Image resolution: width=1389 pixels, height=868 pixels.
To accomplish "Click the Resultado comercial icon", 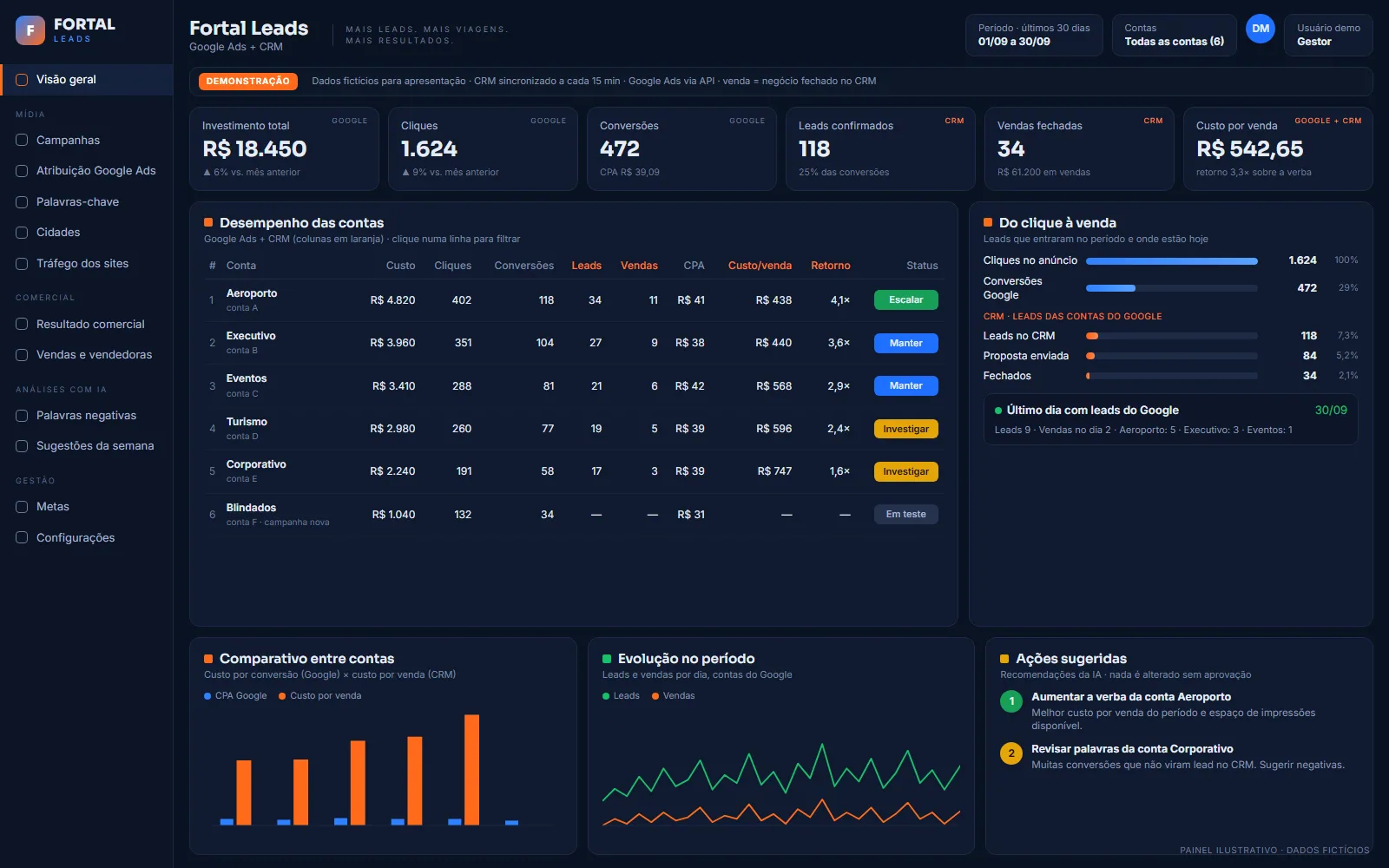I will point(22,325).
